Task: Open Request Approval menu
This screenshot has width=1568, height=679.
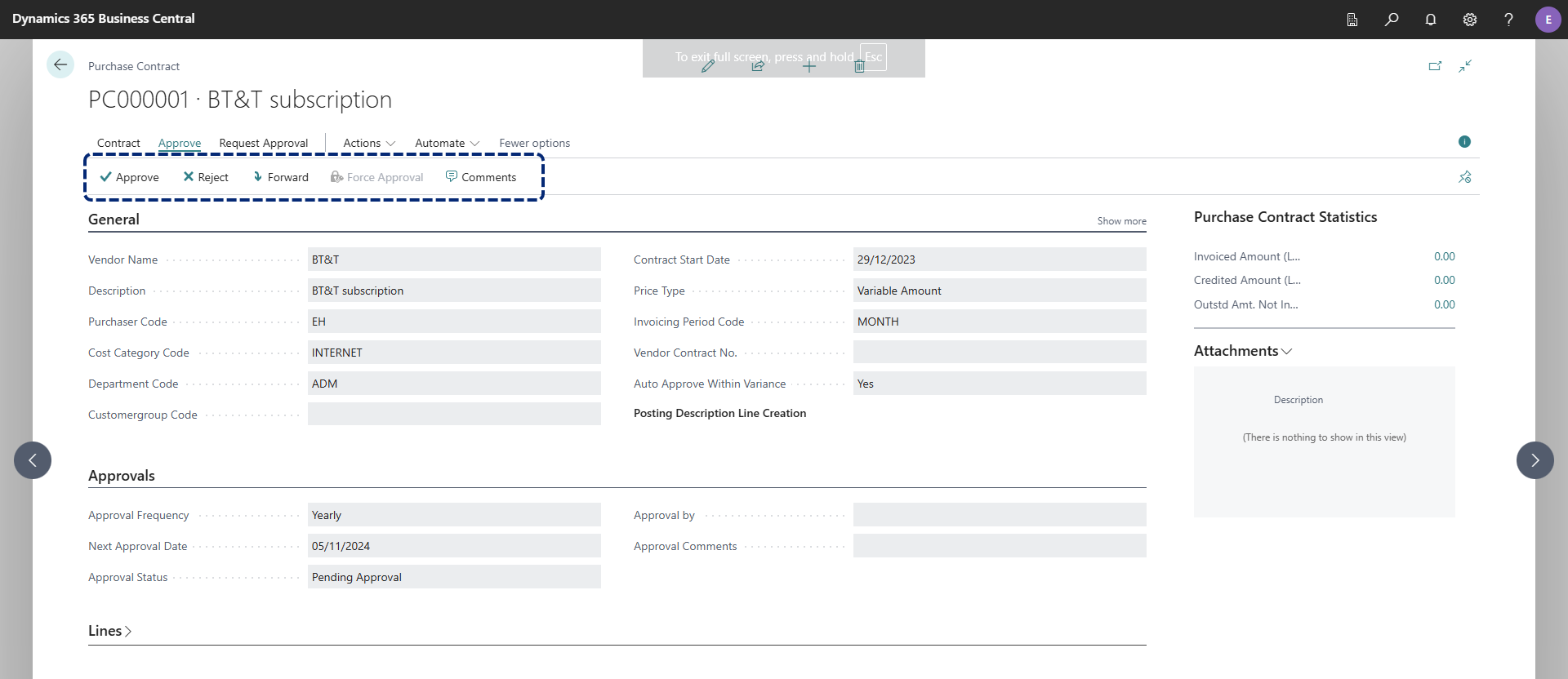Action: [263, 143]
